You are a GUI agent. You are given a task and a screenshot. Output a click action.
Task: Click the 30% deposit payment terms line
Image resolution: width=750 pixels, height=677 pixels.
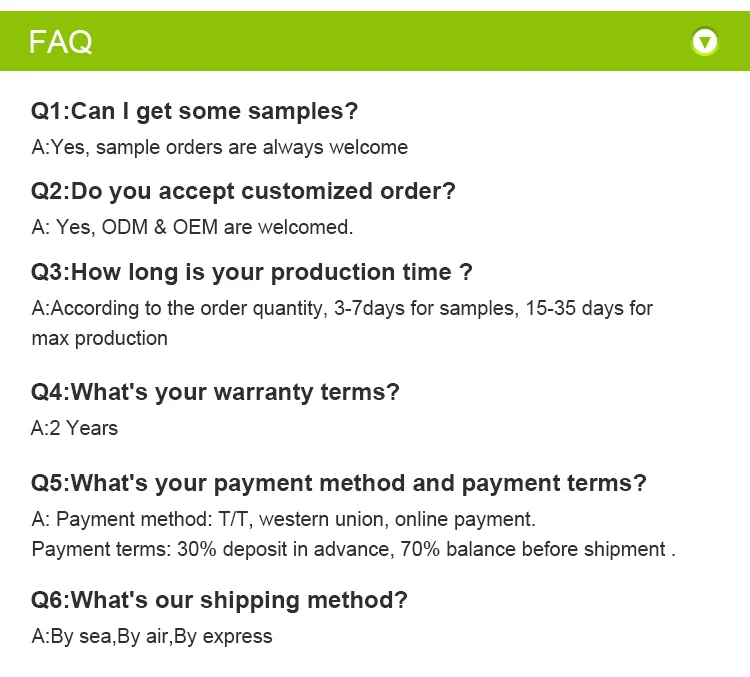point(353,549)
